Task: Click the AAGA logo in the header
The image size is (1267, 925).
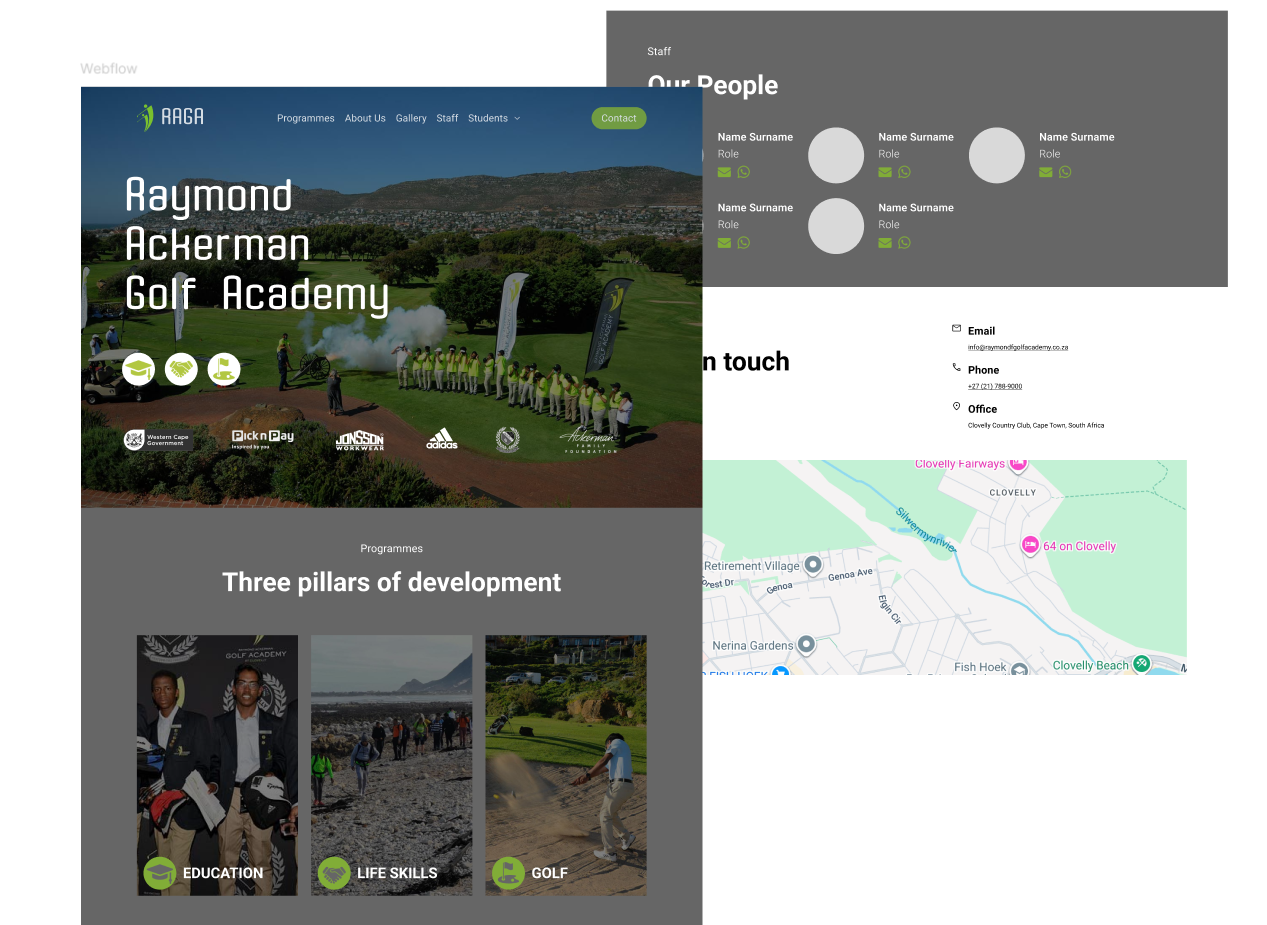Action: click(x=170, y=118)
